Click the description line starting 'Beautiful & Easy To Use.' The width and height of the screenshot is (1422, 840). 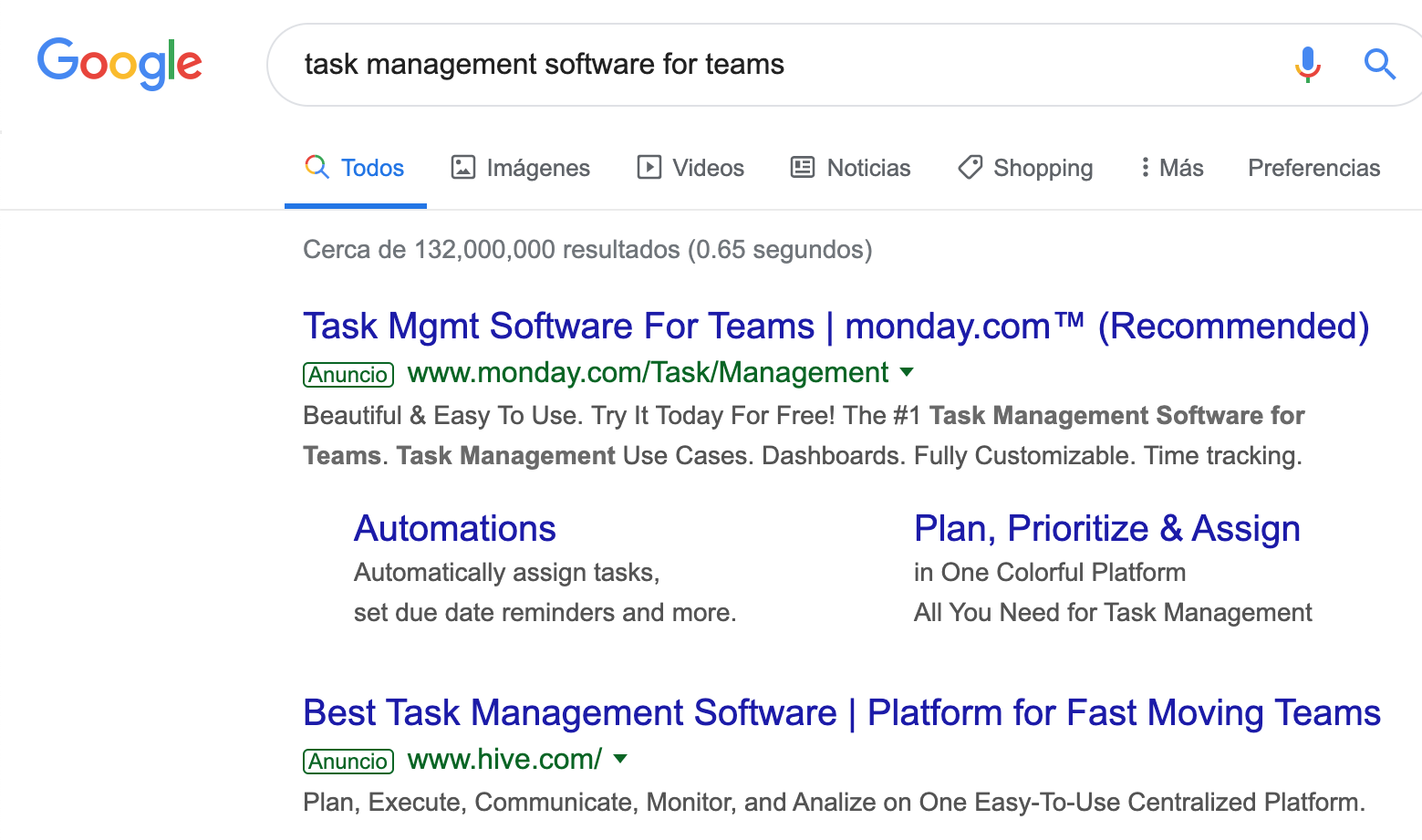(804, 416)
